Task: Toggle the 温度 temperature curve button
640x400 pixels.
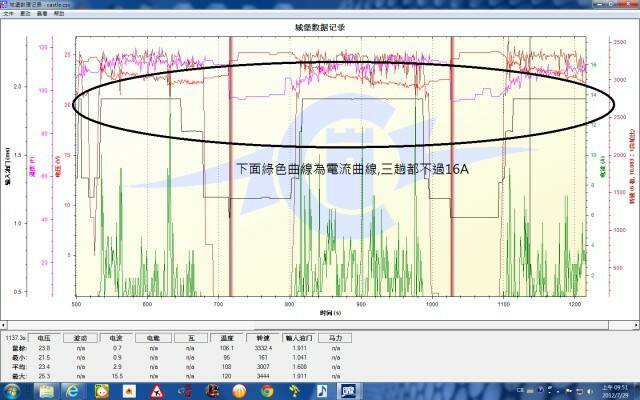Action: click(226, 339)
